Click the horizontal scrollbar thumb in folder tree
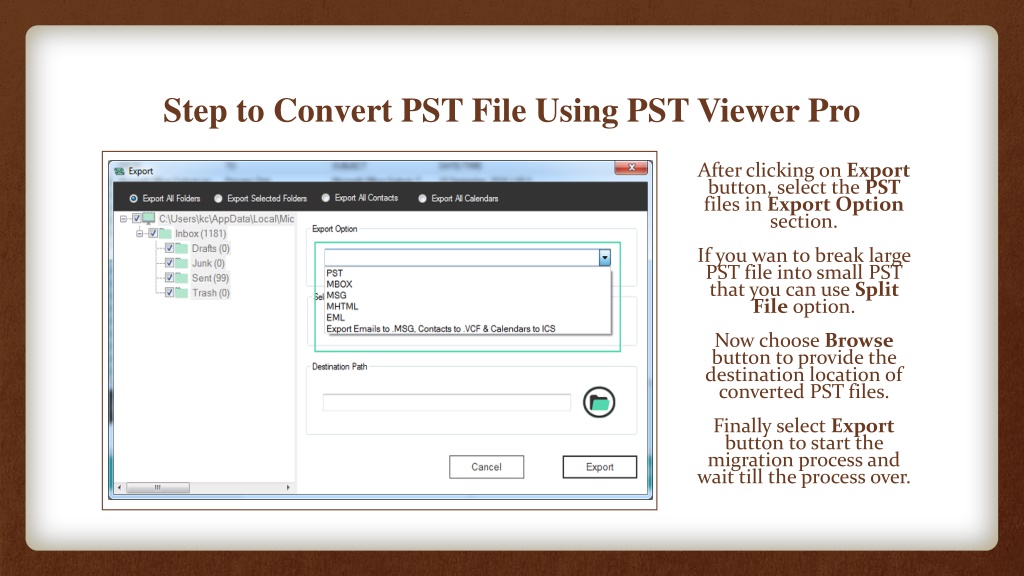1024x576 pixels. point(157,487)
